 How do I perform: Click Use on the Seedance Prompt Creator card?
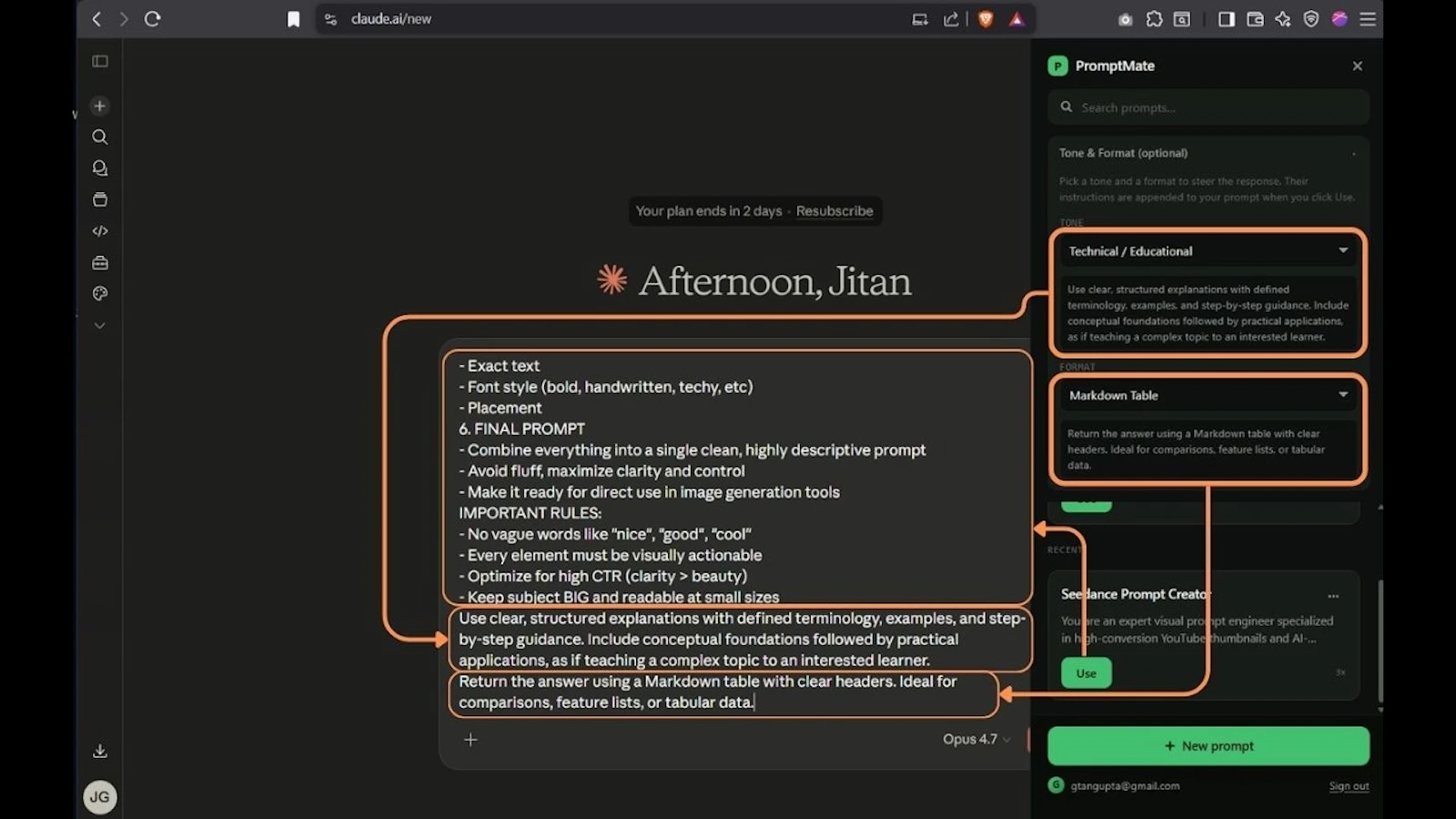[x=1086, y=673]
